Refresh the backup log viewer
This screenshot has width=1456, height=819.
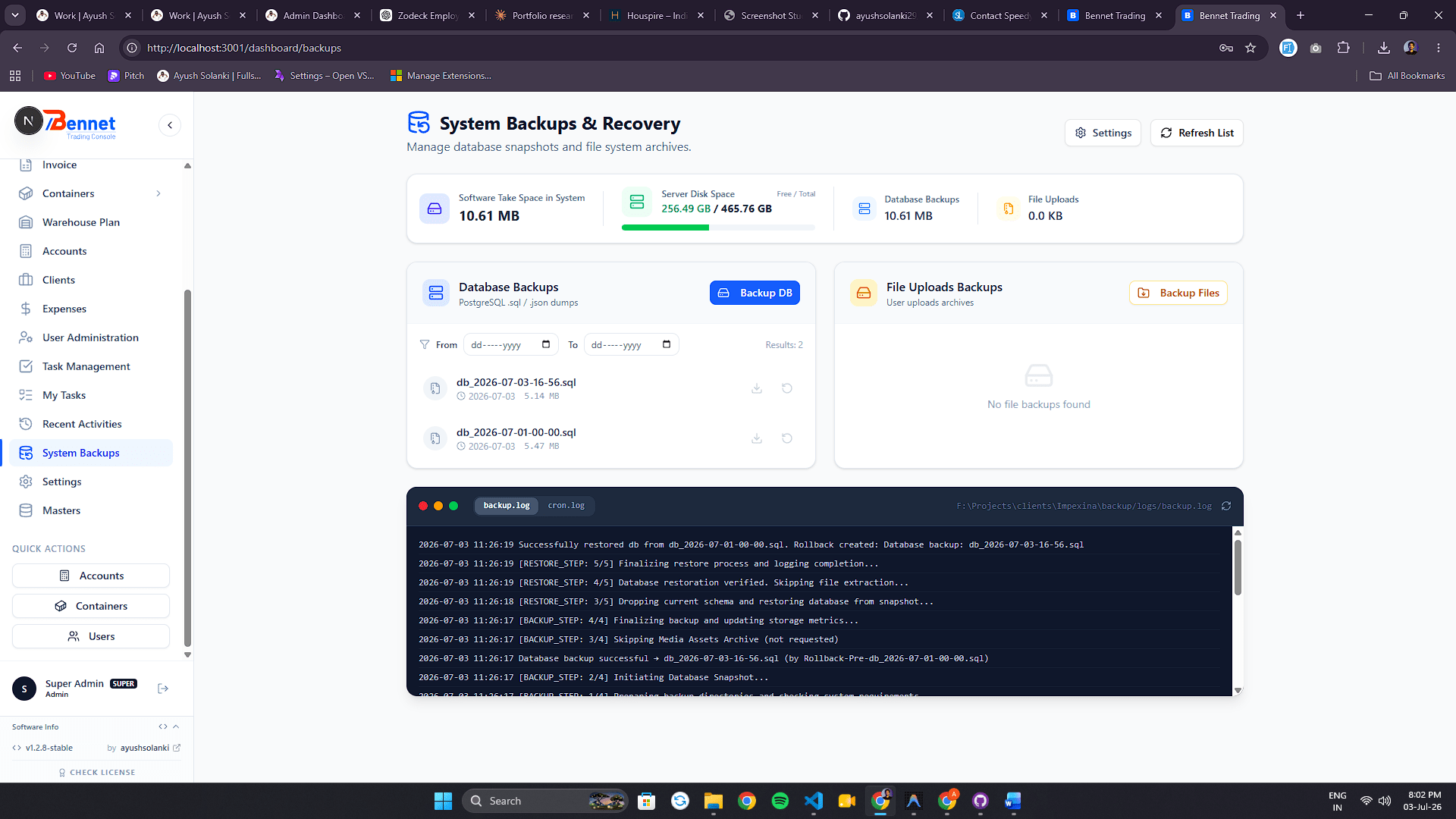click(1226, 506)
